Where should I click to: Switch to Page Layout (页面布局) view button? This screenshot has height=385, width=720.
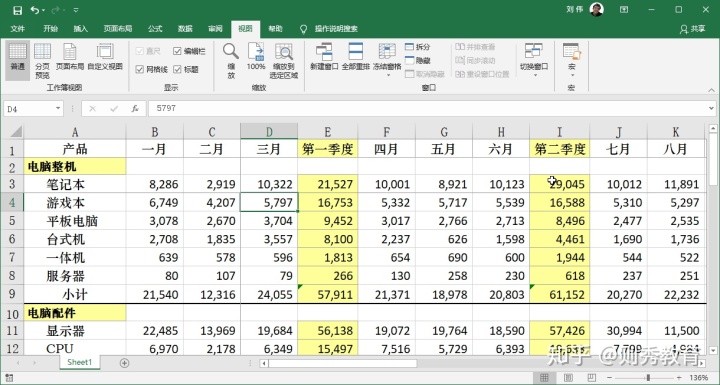[70, 57]
